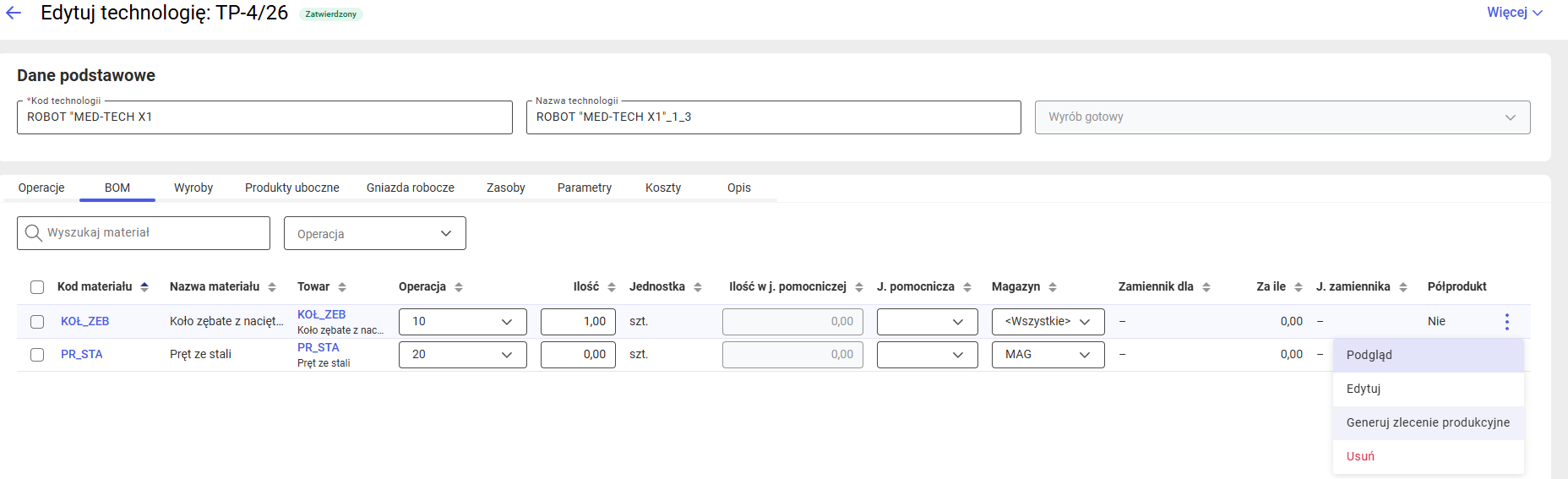Screen dimensions: 1568x479
Task: Sort by Nazwa materiału column arrows
Action: tap(272, 287)
